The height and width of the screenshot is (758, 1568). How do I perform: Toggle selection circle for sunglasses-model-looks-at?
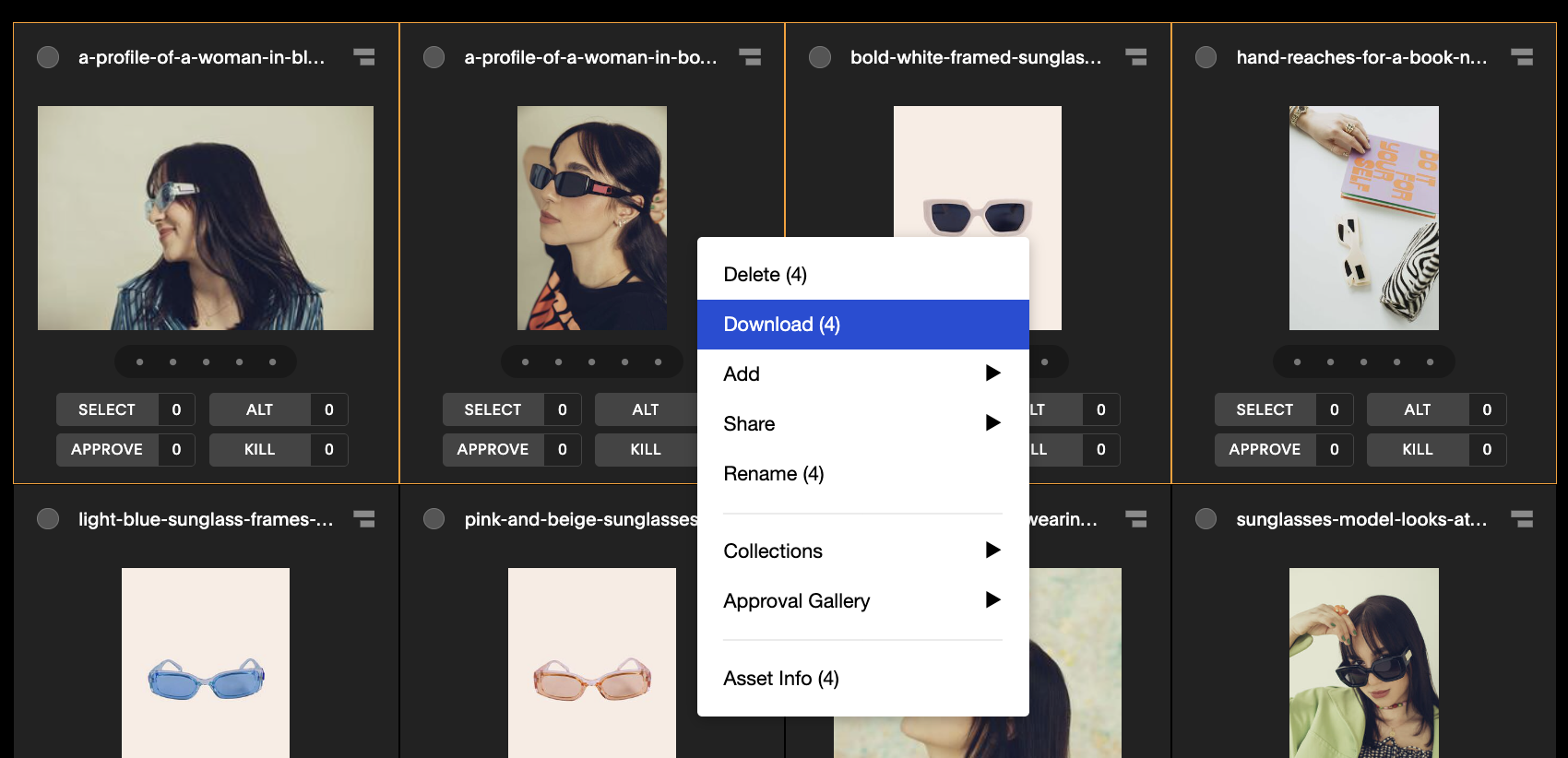[1206, 519]
